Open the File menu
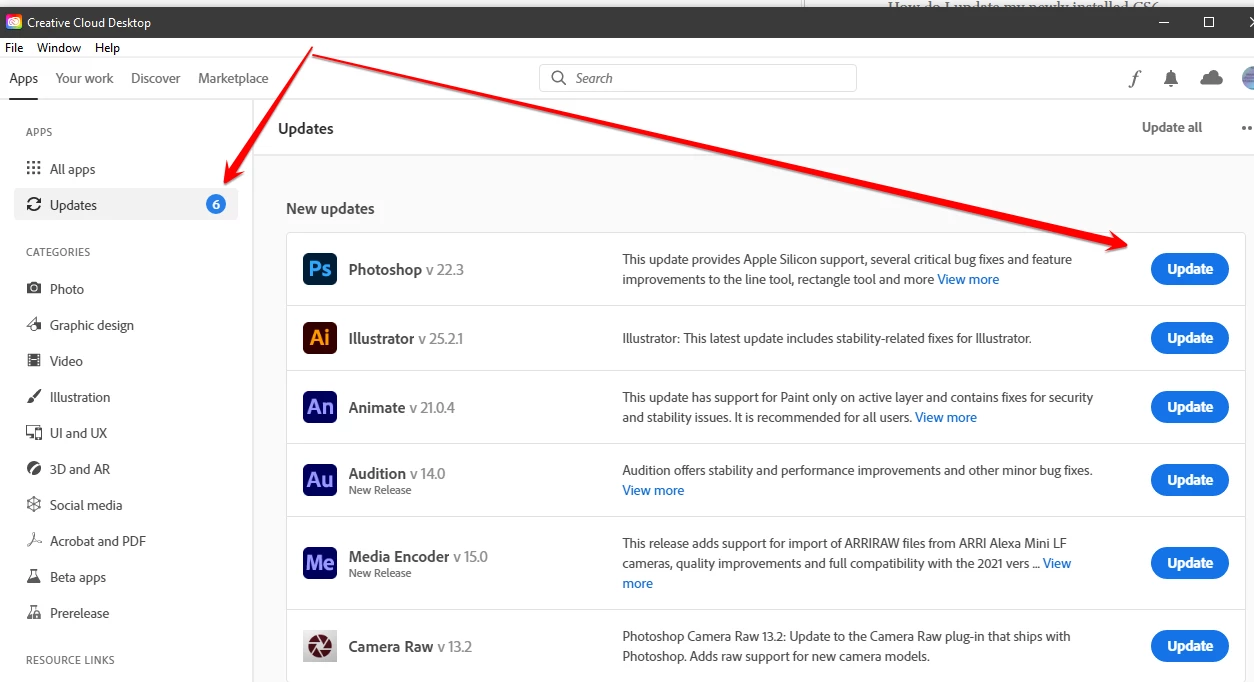The image size is (1254, 682). point(14,48)
